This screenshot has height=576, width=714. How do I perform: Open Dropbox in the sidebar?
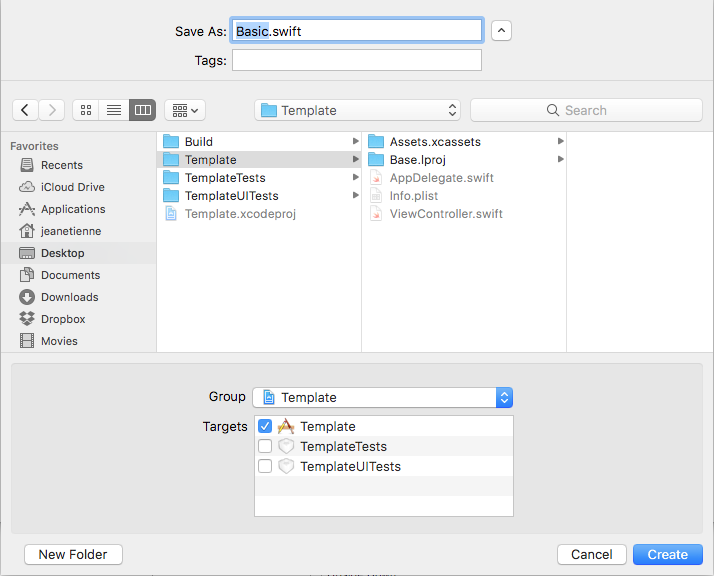coord(62,319)
